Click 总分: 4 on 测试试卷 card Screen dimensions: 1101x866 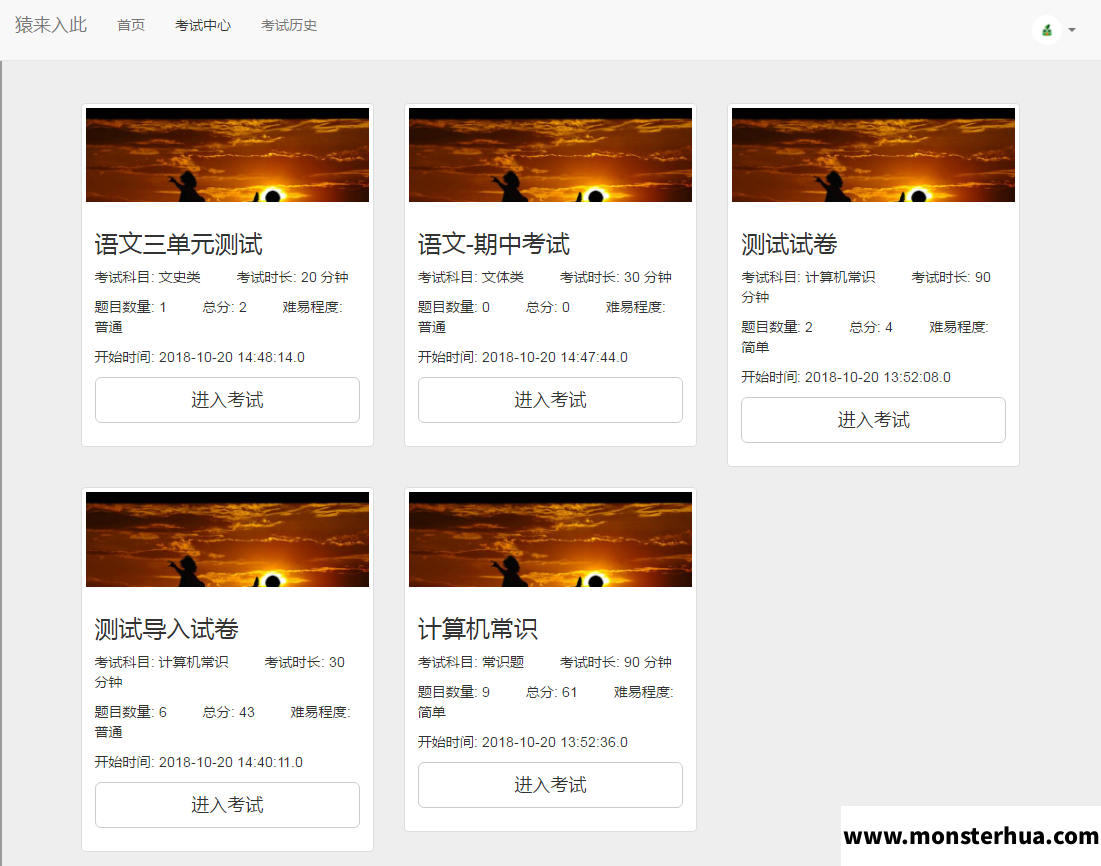(x=871, y=327)
